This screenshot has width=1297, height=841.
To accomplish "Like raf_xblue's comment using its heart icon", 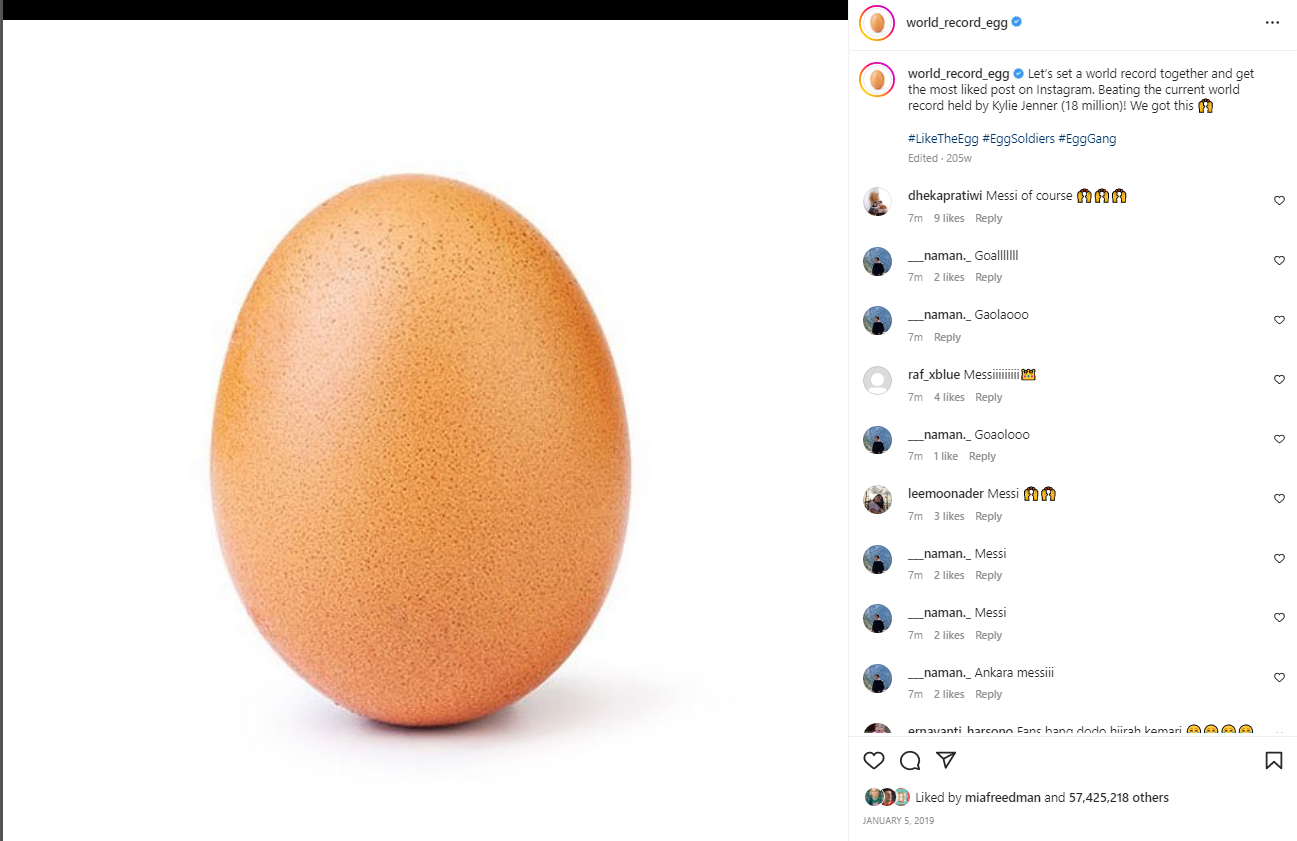I will pyautogui.click(x=1279, y=379).
